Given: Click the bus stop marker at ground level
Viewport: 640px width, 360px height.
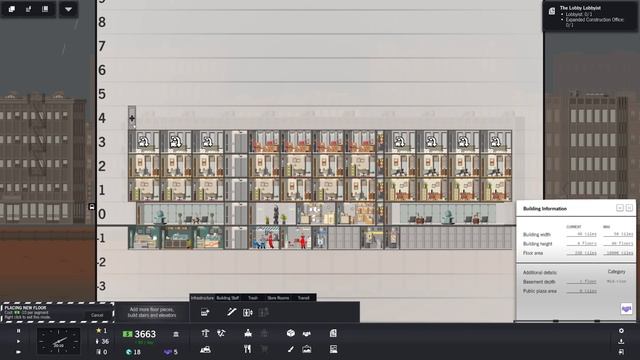Looking at the screenshot, I should [92, 207].
